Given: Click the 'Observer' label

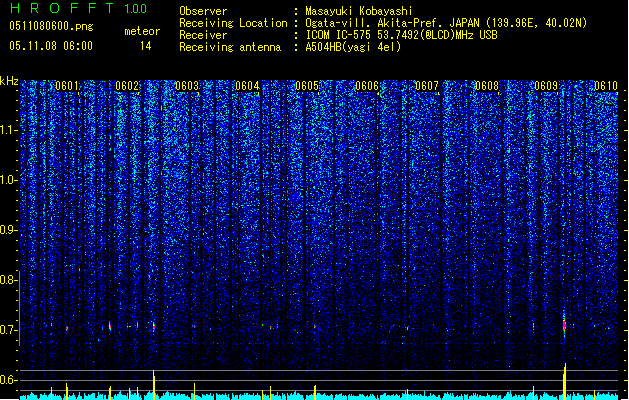Looking at the screenshot, I should click(x=203, y=11).
